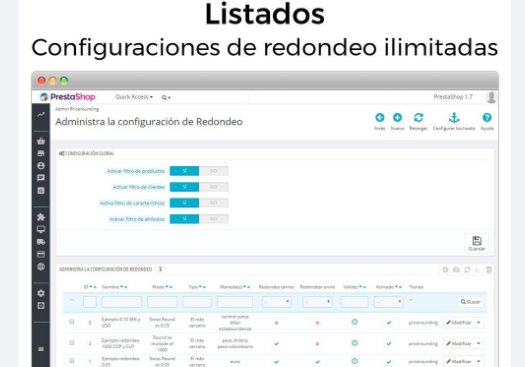Screen dimensions: 525x367
Task: Set Activar filtro de clientes to NO
Action: 214,187
